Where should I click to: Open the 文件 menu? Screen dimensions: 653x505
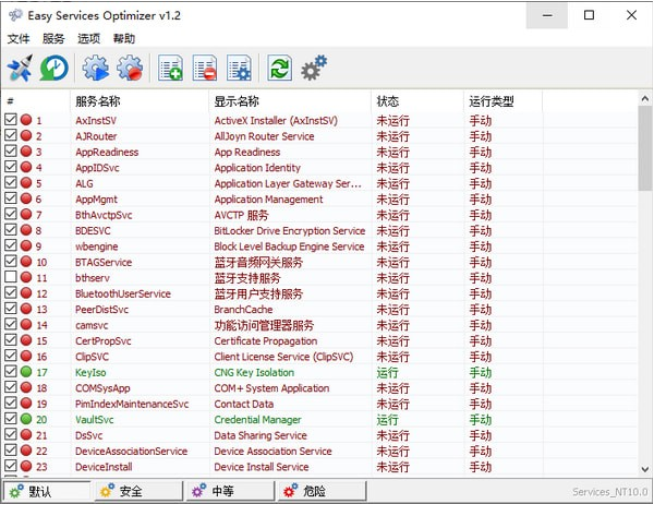[18, 39]
